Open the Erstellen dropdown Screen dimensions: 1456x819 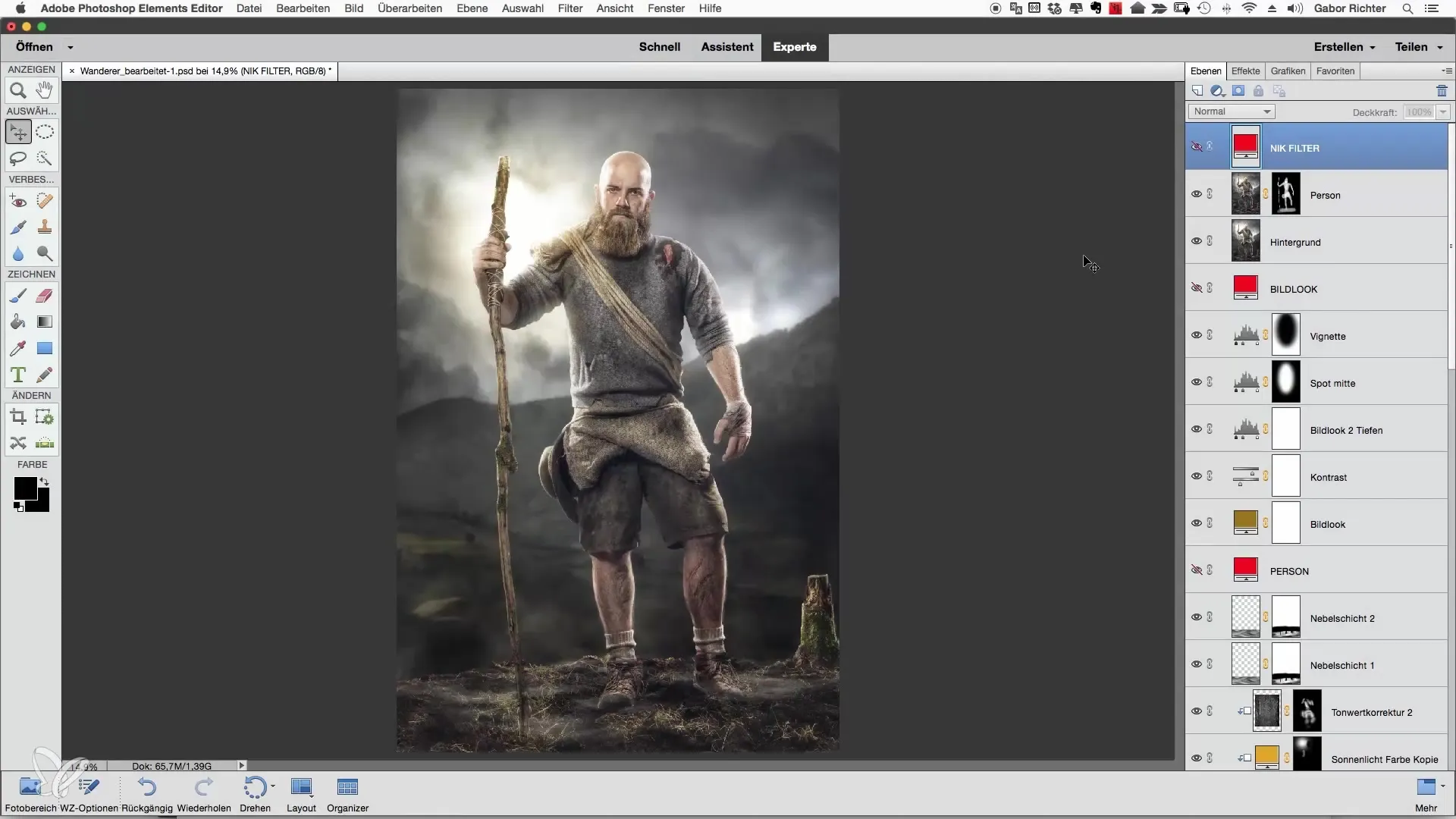pyautogui.click(x=1345, y=47)
